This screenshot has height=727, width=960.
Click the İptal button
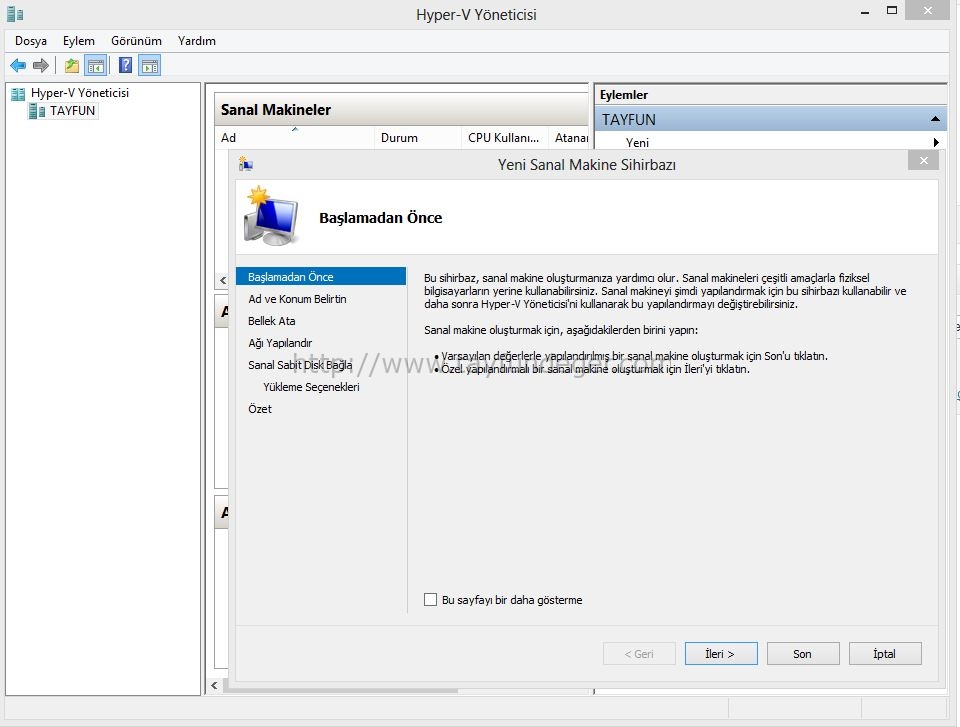[885, 654]
